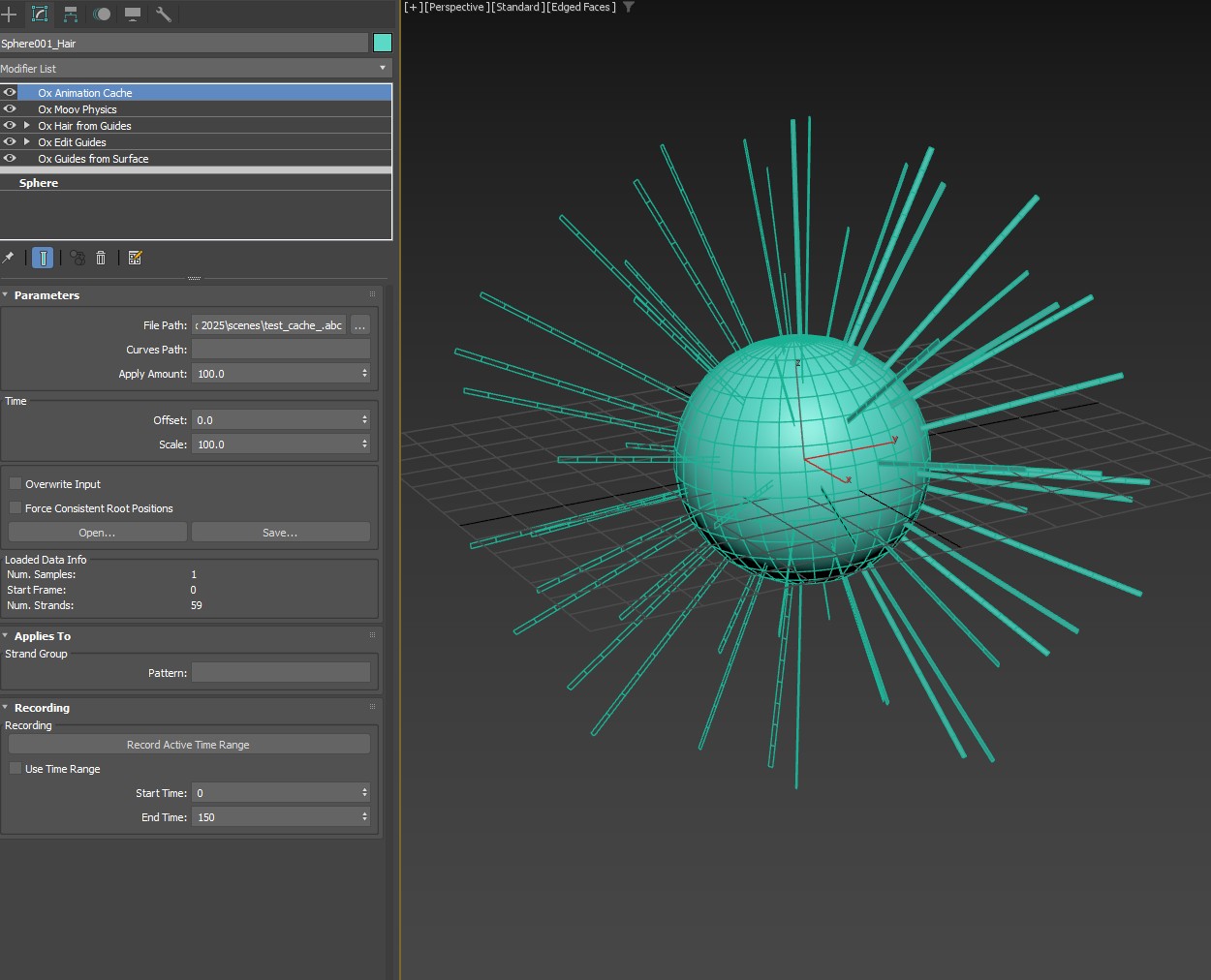Toggle the Show End Result button

[x=43, y=258]
